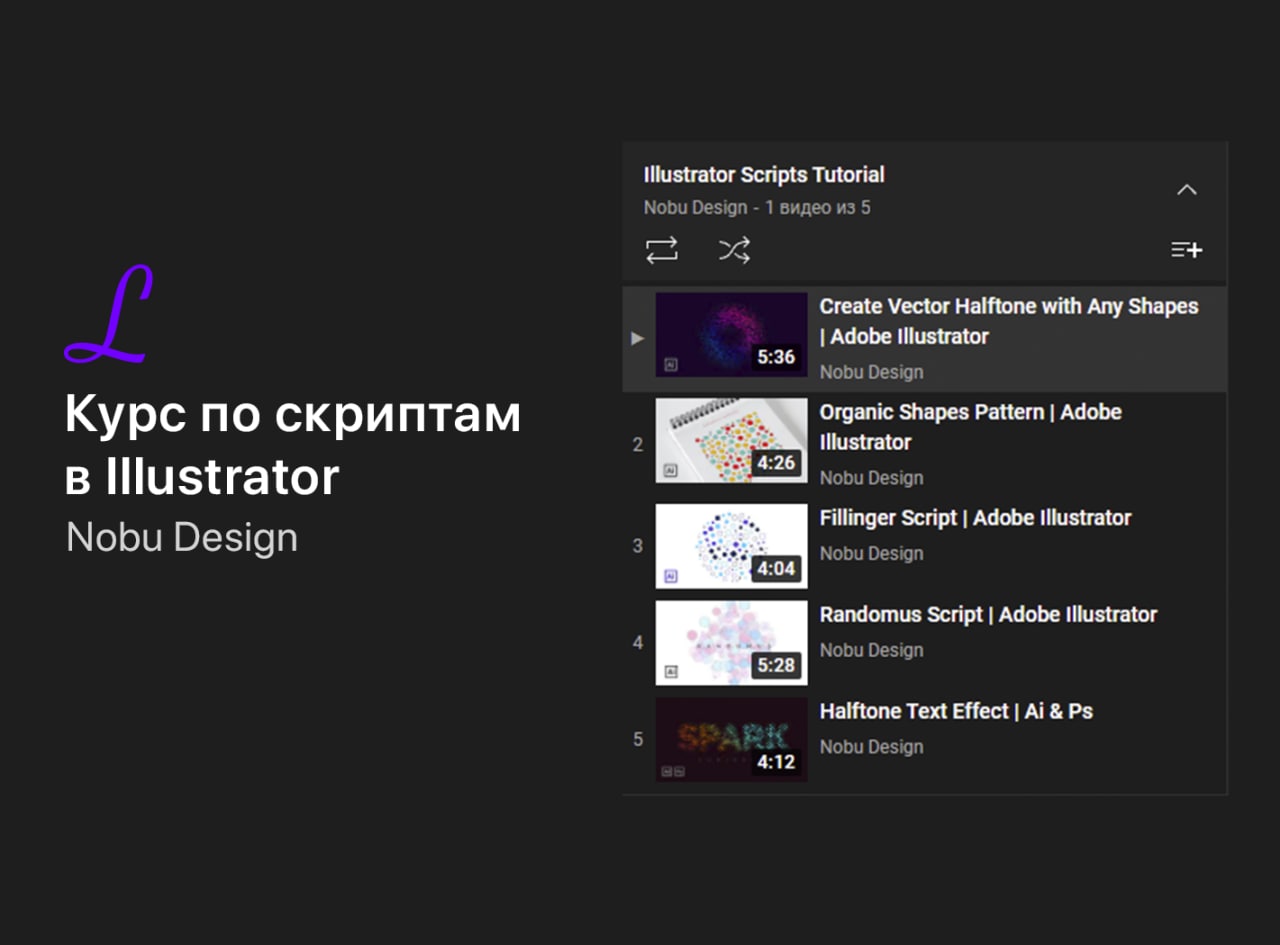Click the 5:36 duration badge

pos(776,357)
